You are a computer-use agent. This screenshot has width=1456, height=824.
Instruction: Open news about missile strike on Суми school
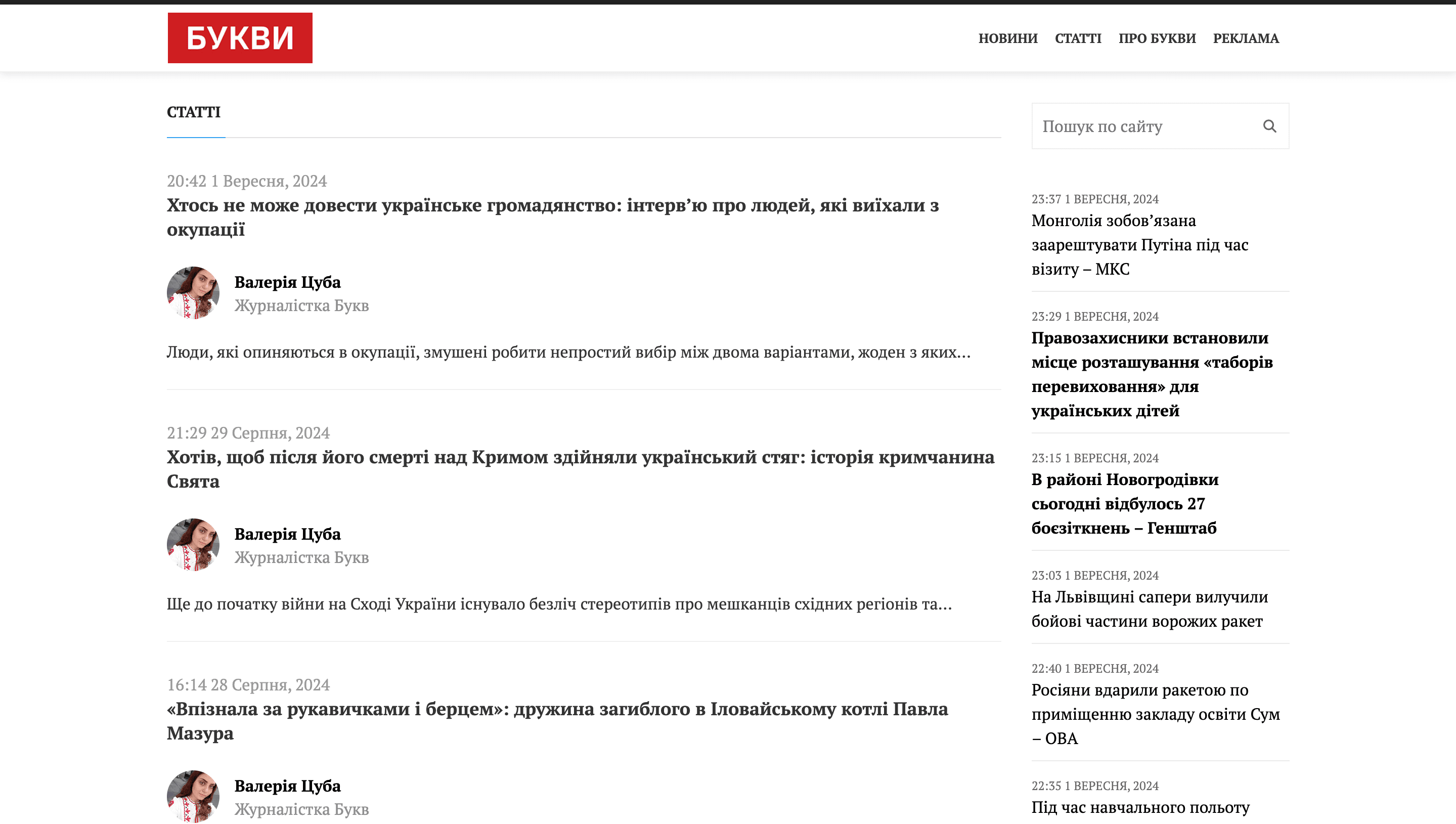pyautogui.click(x=1156, y=714)
